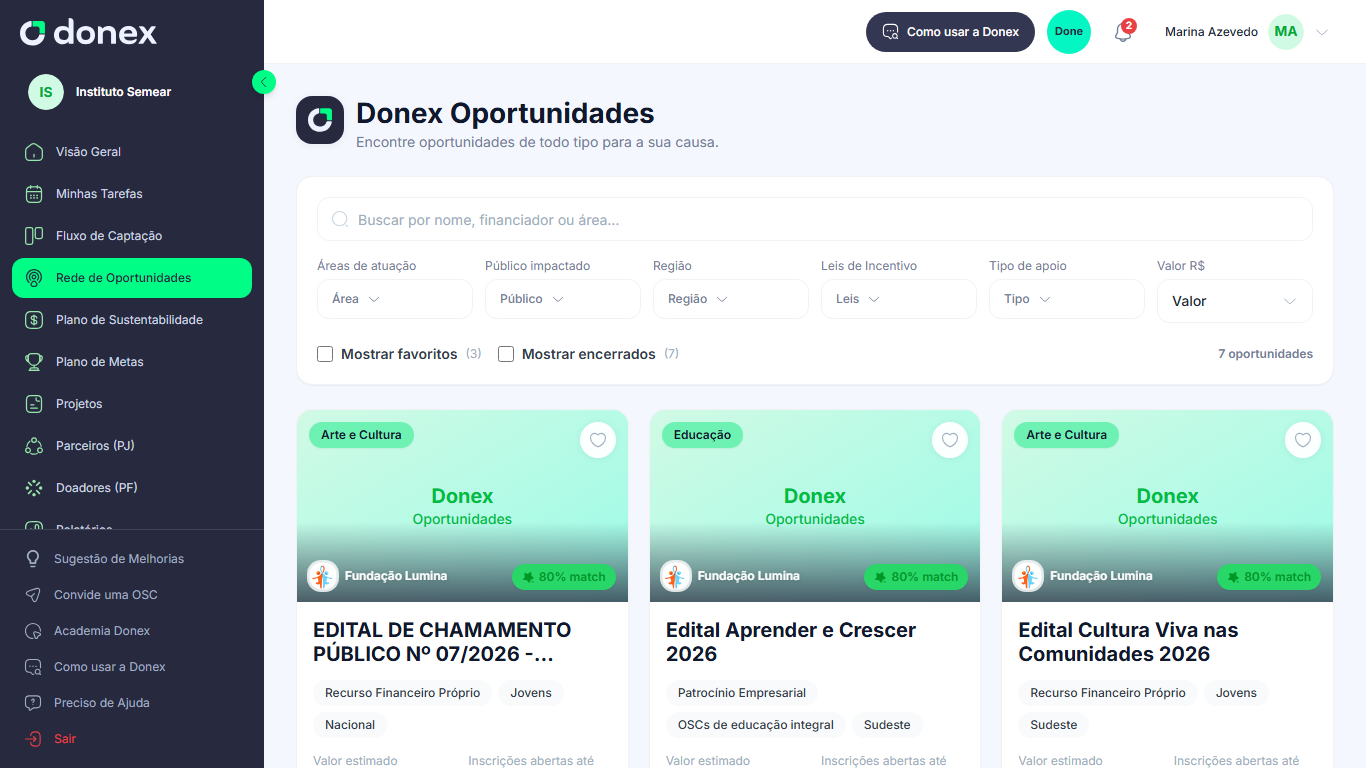Click the Fluxo de Captação board icon

34,236
